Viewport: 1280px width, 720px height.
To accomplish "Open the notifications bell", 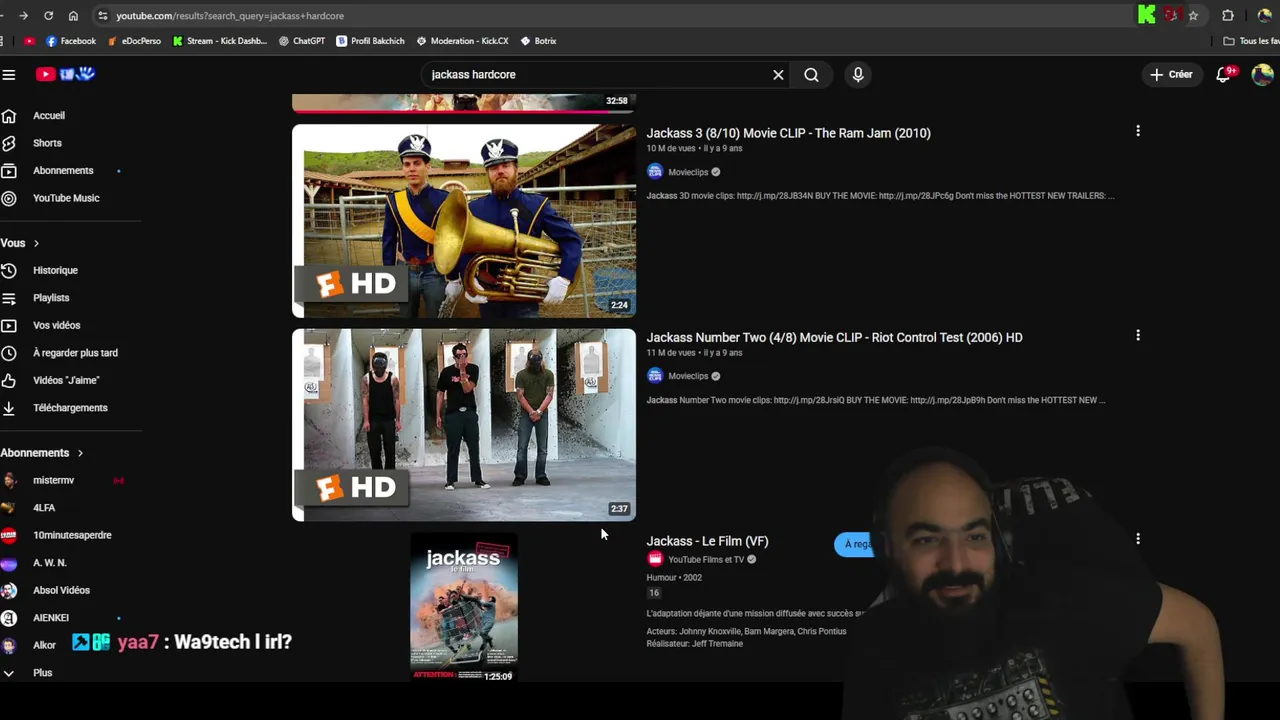I will point(1224,74).
